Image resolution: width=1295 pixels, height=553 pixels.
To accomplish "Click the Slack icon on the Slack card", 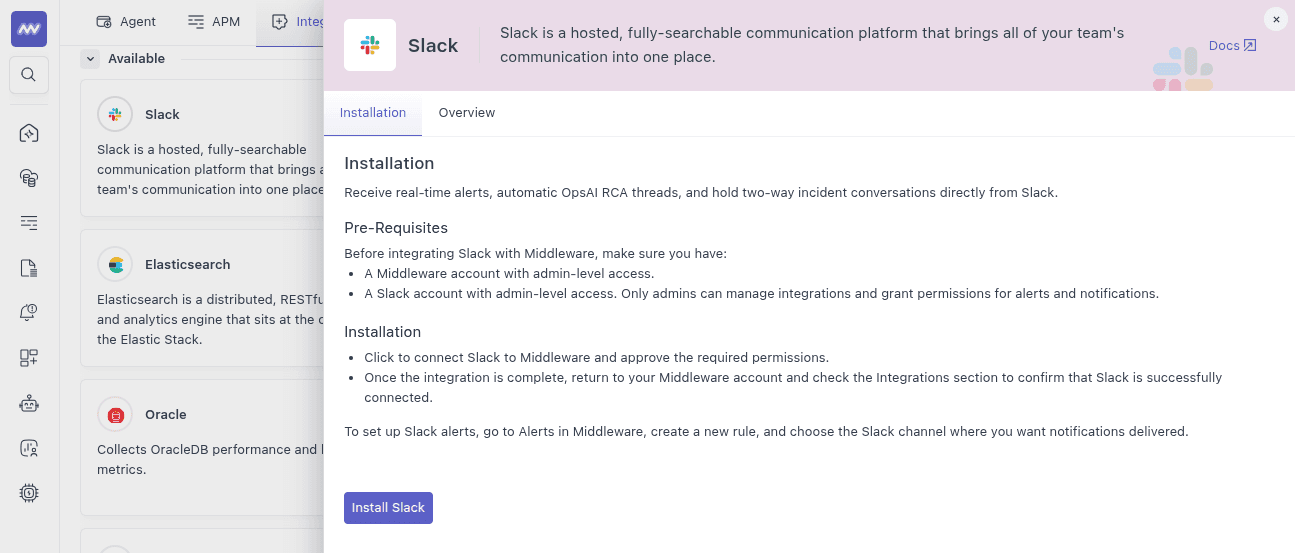I will pyautogui.click(x=115, y=115).
